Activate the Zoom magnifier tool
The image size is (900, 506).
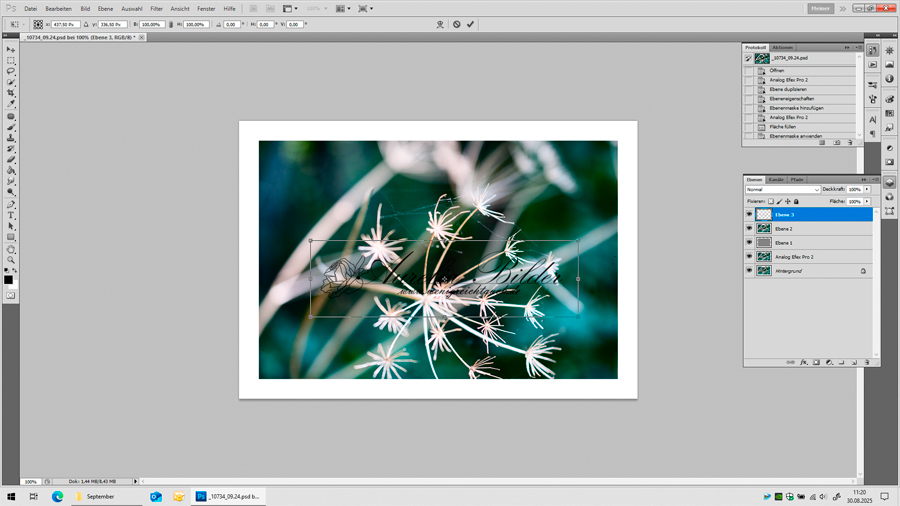pos(11,260)
